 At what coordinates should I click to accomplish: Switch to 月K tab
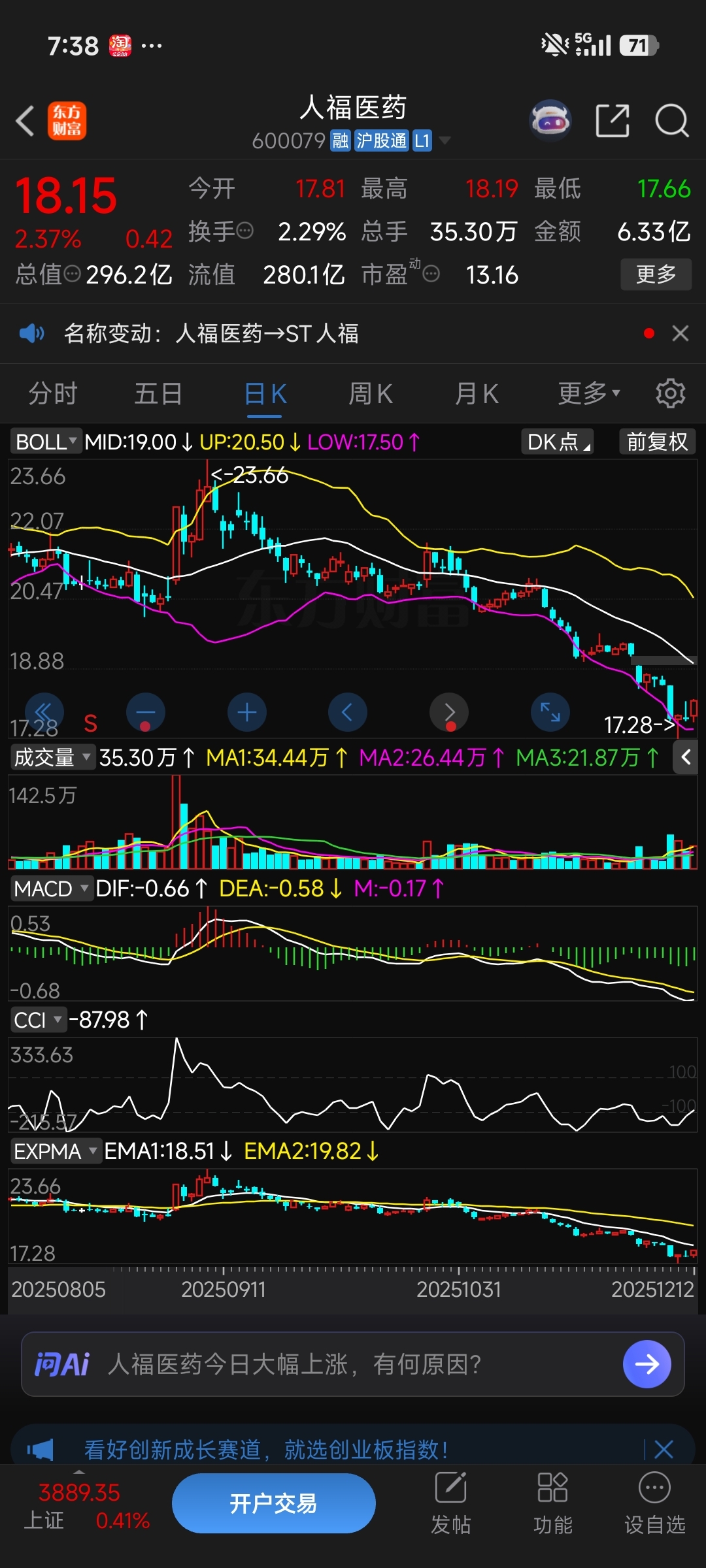(477, 393)
